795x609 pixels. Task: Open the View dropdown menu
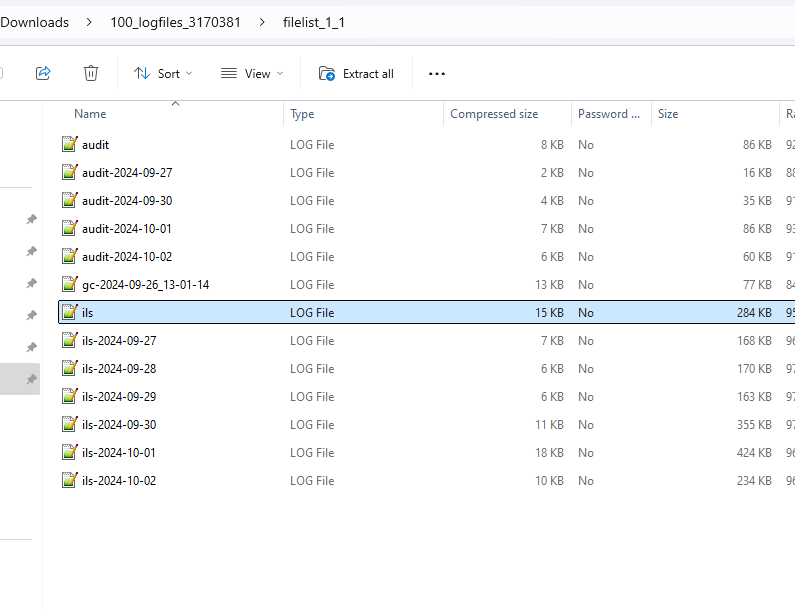tap(252, 73)
